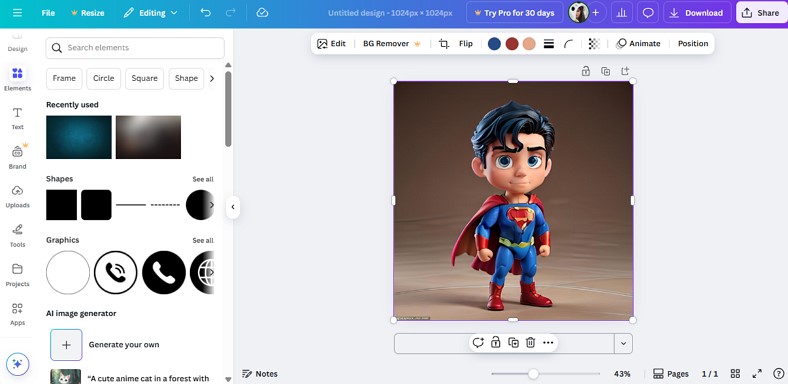This screenshot has width=788, height=384.
Task: Select the Shape category chip
Action: pos(186,78)
